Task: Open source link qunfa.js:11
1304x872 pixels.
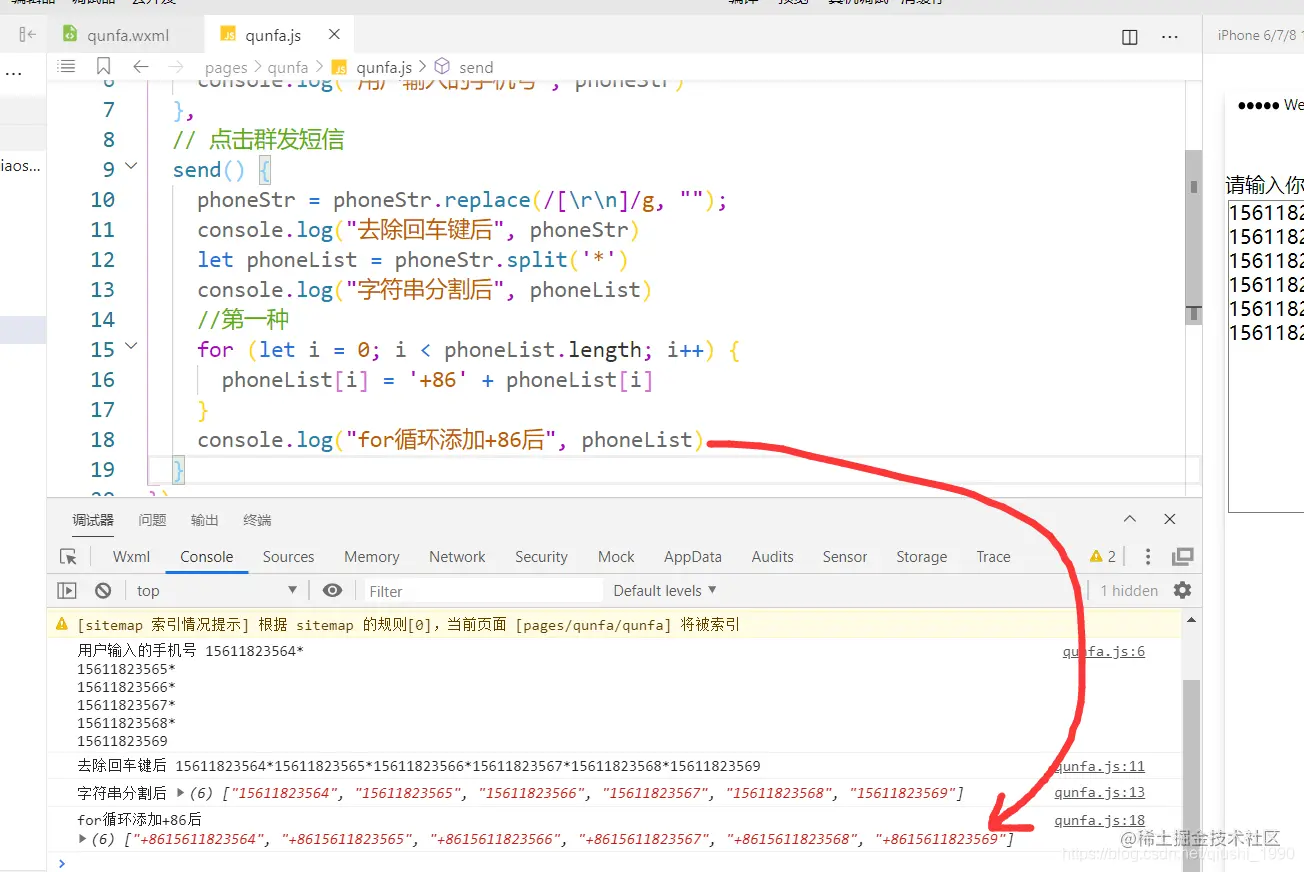Action: [1099, 766]
